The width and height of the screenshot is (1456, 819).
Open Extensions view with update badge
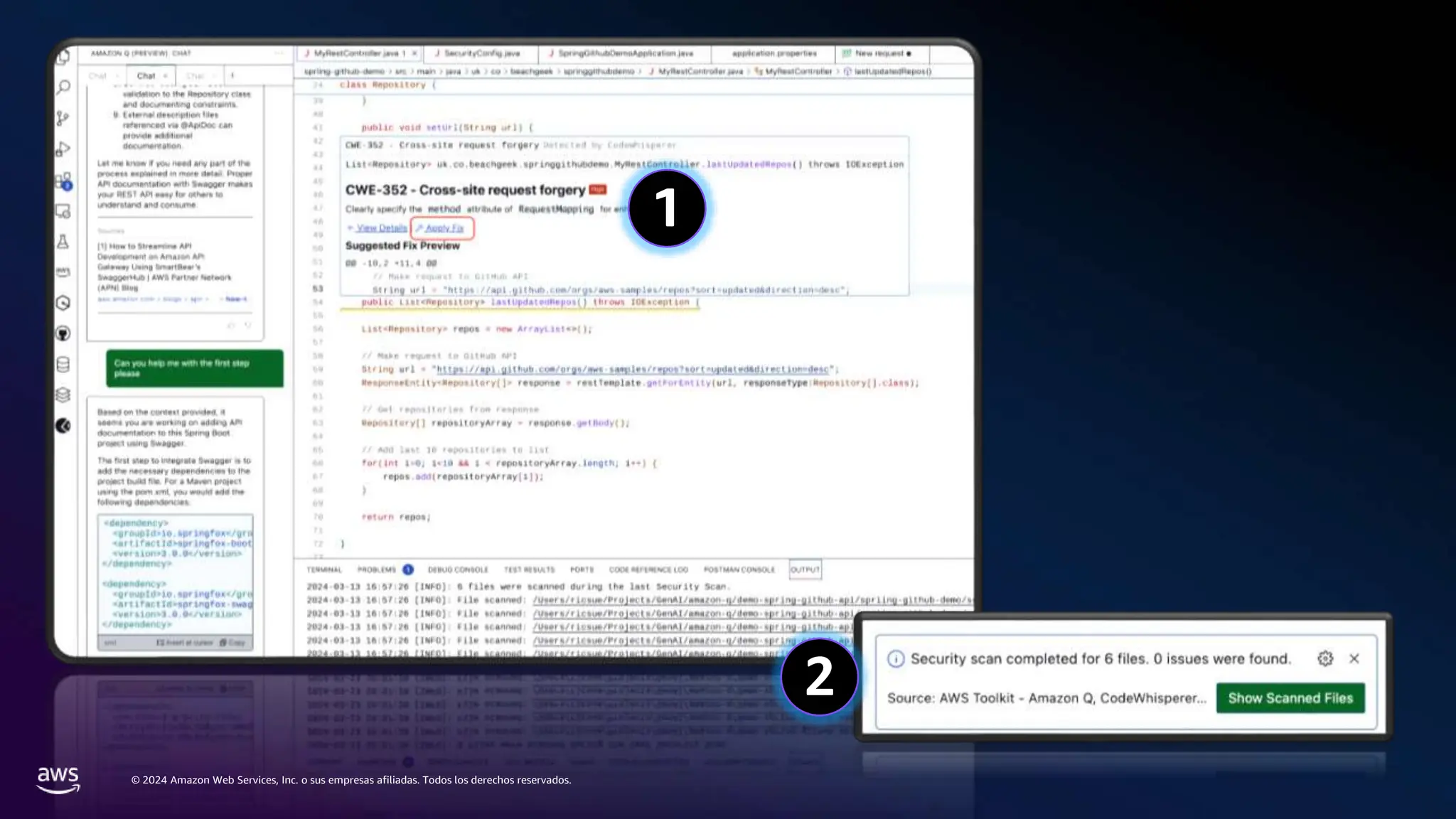(x=63, y=181)
